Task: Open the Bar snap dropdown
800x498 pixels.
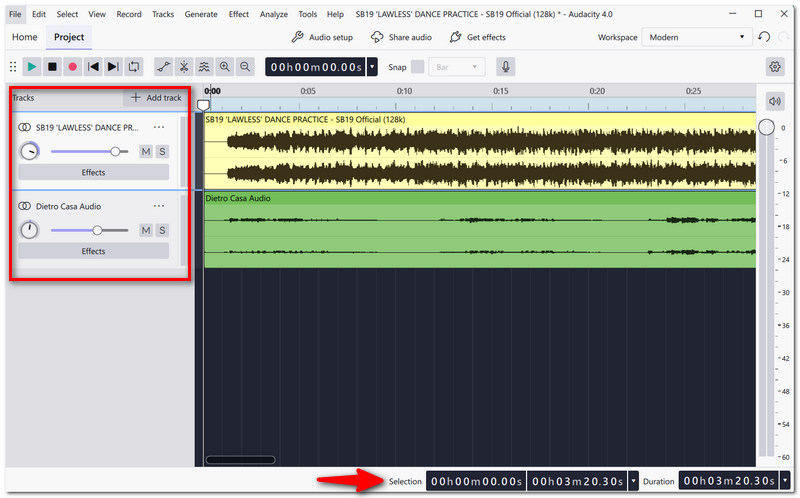Action: click(457, 67)
